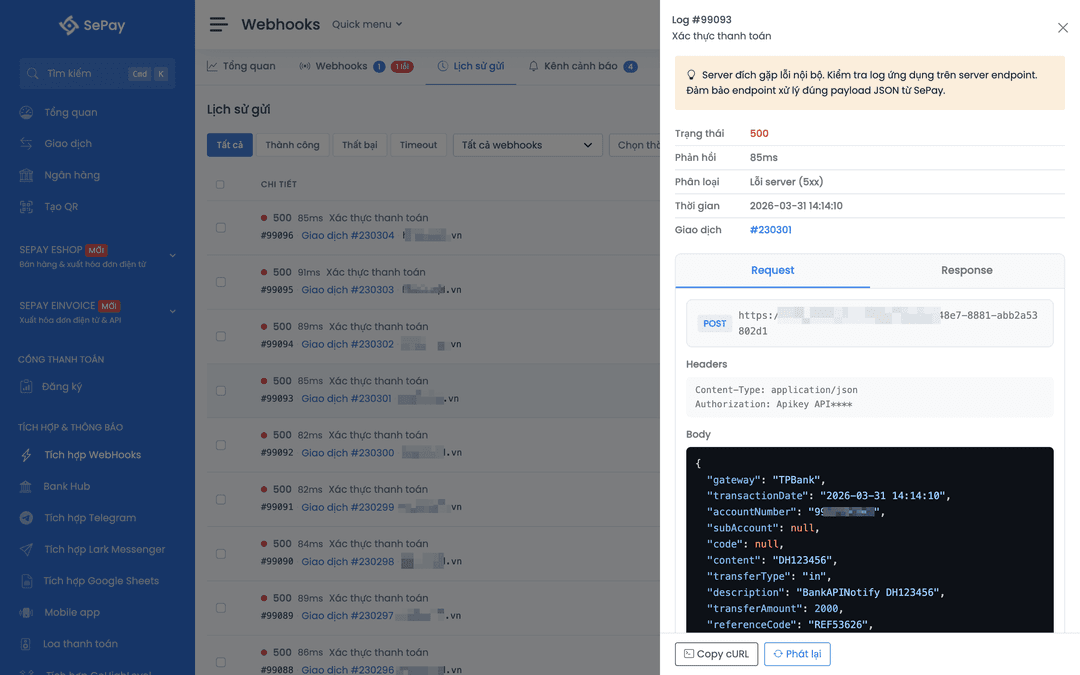Filter by Thất bại

tap(360, 145)
